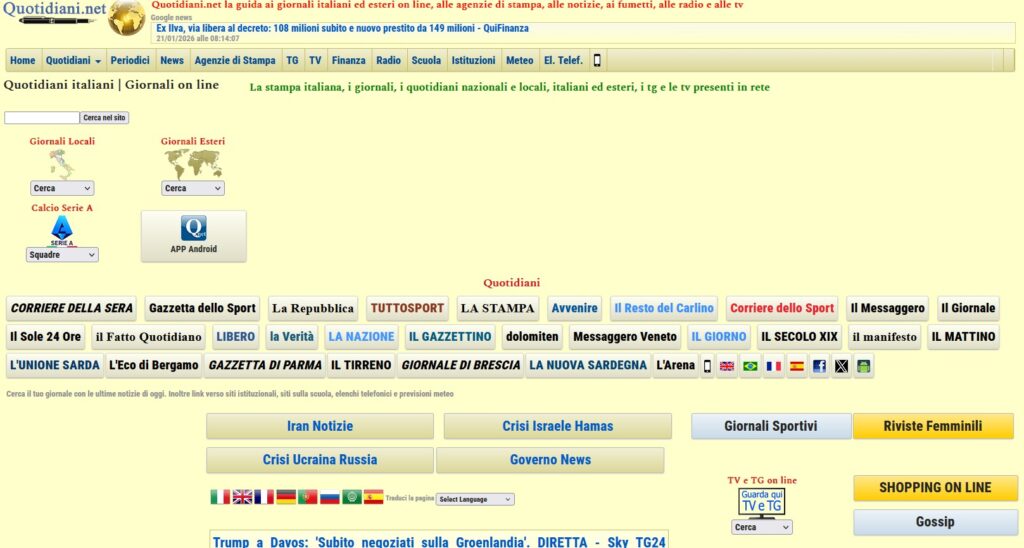1024x548 pixels.
Task: Open the Cerca dropdown under TV e TG on line
Action: 761,527
